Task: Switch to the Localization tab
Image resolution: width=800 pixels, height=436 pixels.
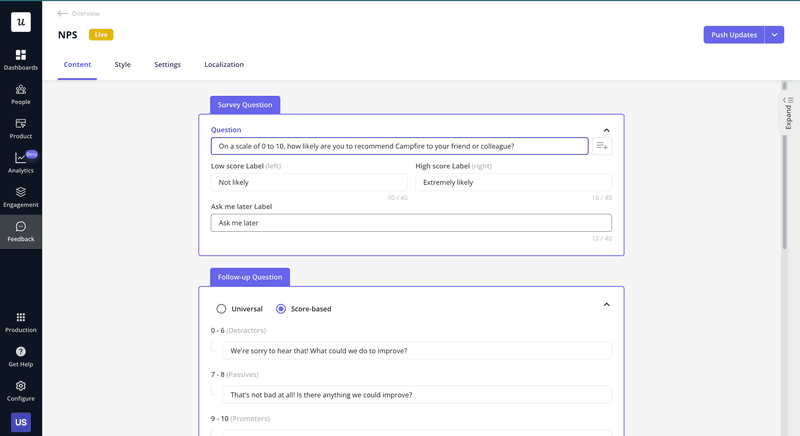Action: click(224, 65)
